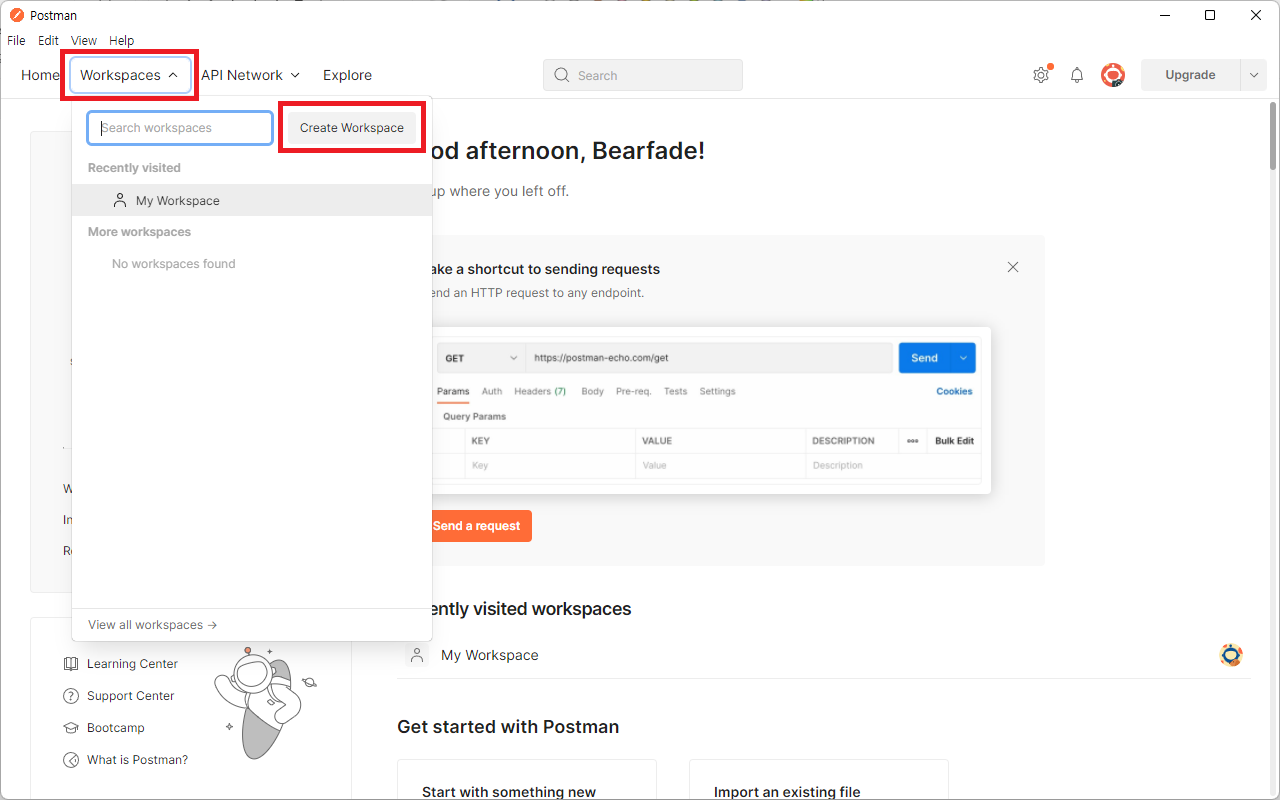This screenshot has width=1280, height=800.
Task: Click the avatar icon on the My Workspace row
Action: [x=1231, y=655]
